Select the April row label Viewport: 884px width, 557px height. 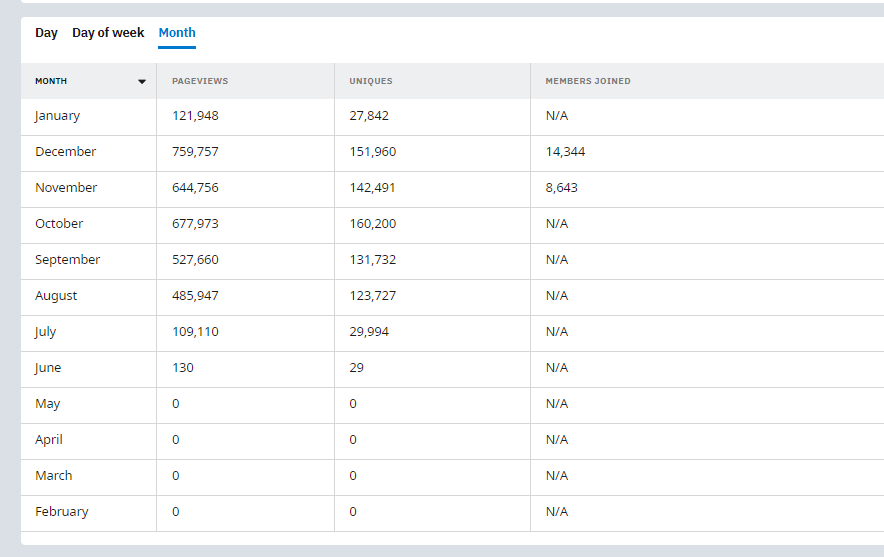tap(48, 440)
